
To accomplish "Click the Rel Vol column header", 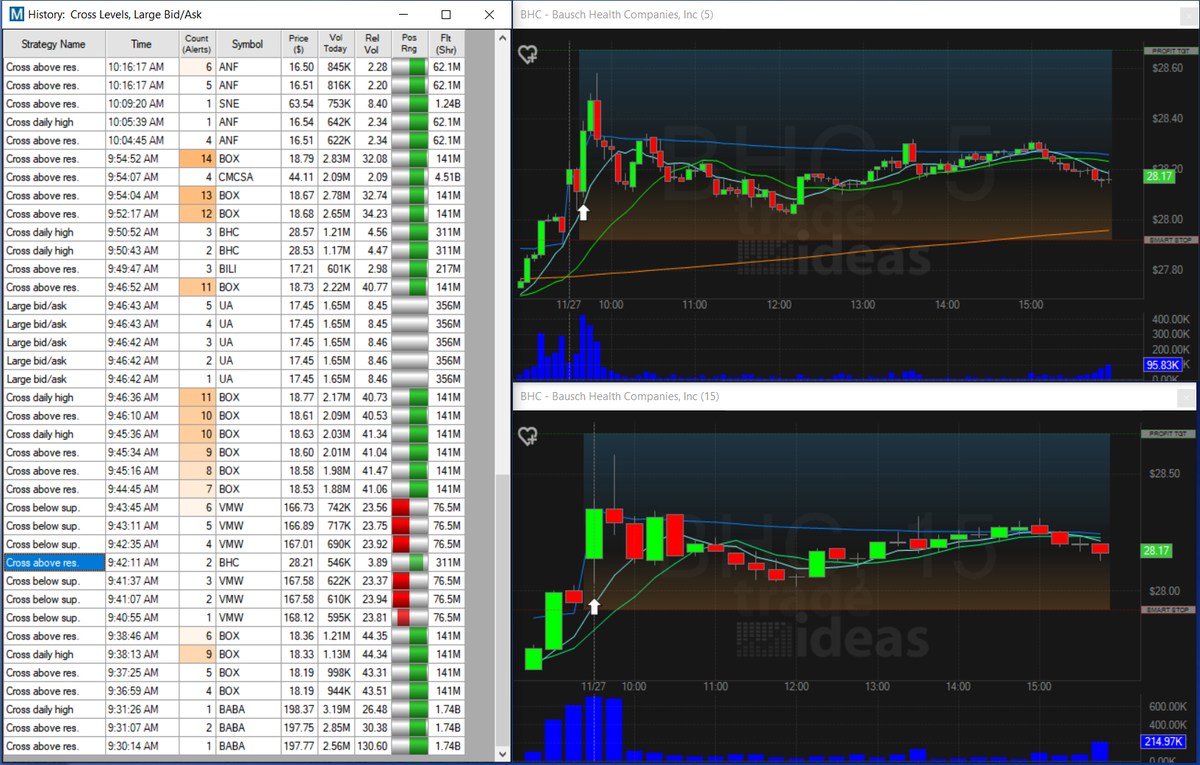I will tap(372, 44).
